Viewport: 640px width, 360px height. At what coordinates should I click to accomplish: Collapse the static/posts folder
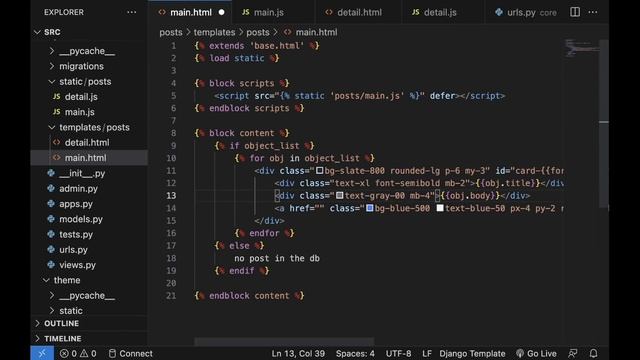(52, 81)
